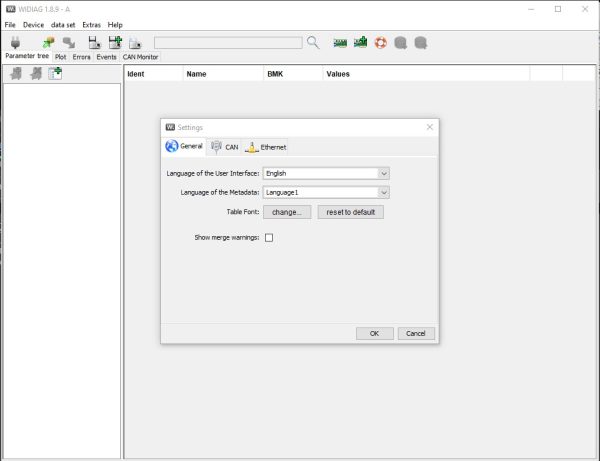Click the first gray tree icon below tabs
The width and height of the screenshot is (600, 461).
coord(16,73)
